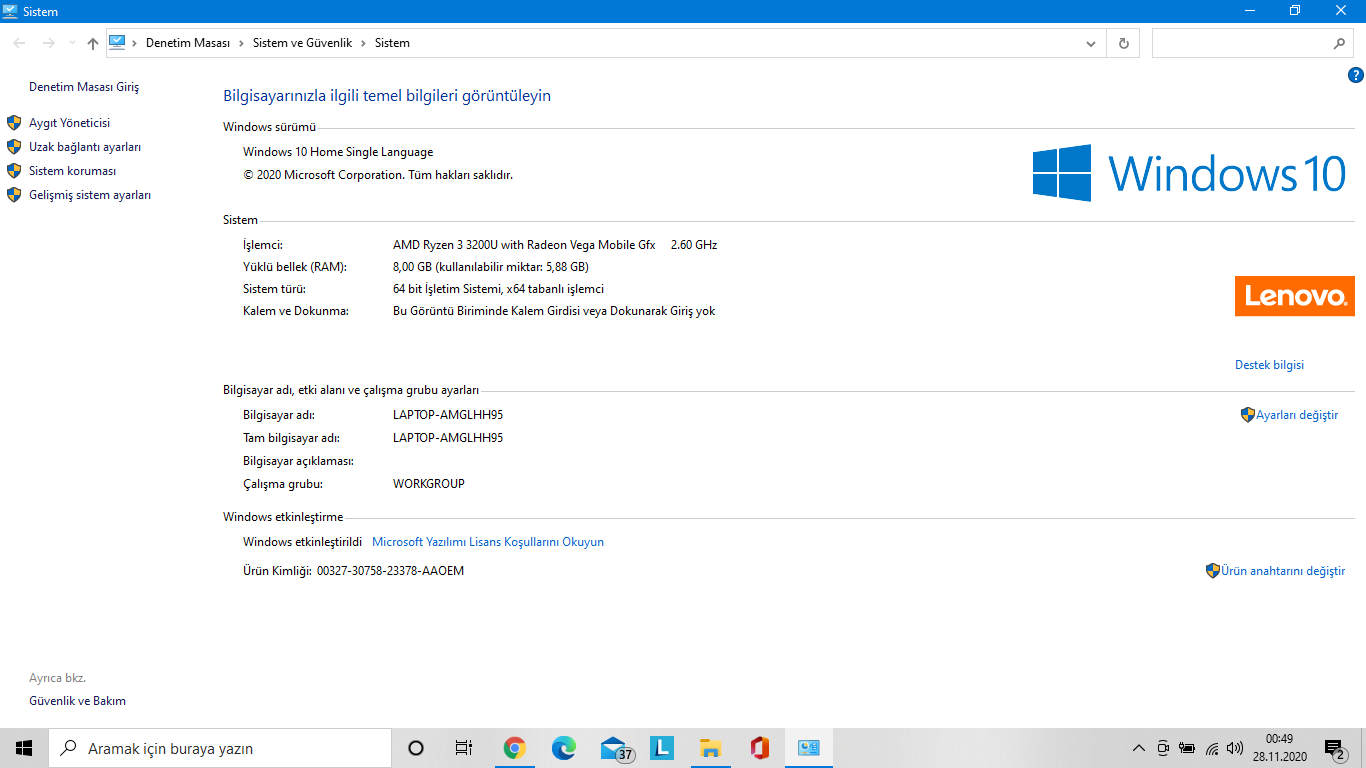Click the taskbar search box
1366x768 pixels.
(x=220, y=748)
